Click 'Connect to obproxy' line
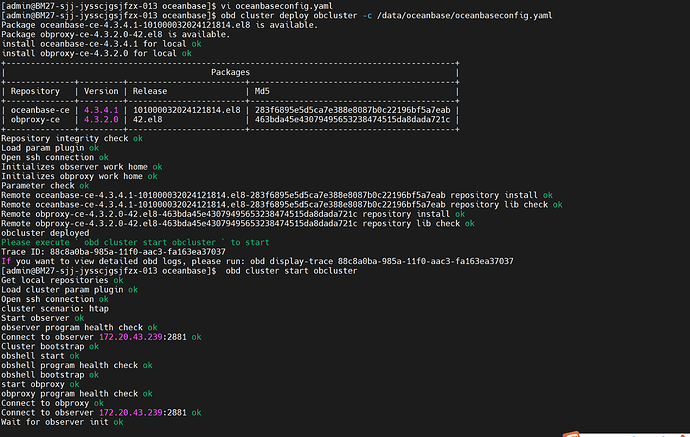This screenshot has width=690, height=437. (x=52, y=404)
